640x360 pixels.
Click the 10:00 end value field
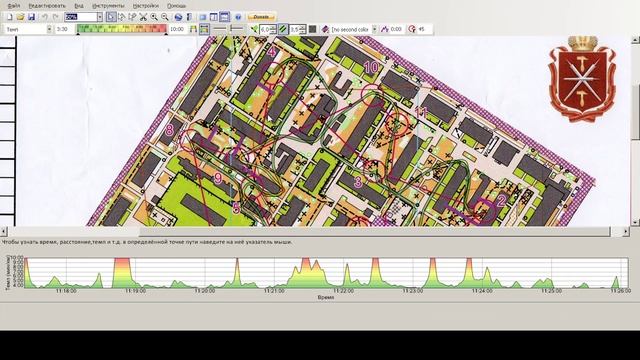(x=177, y=29)
